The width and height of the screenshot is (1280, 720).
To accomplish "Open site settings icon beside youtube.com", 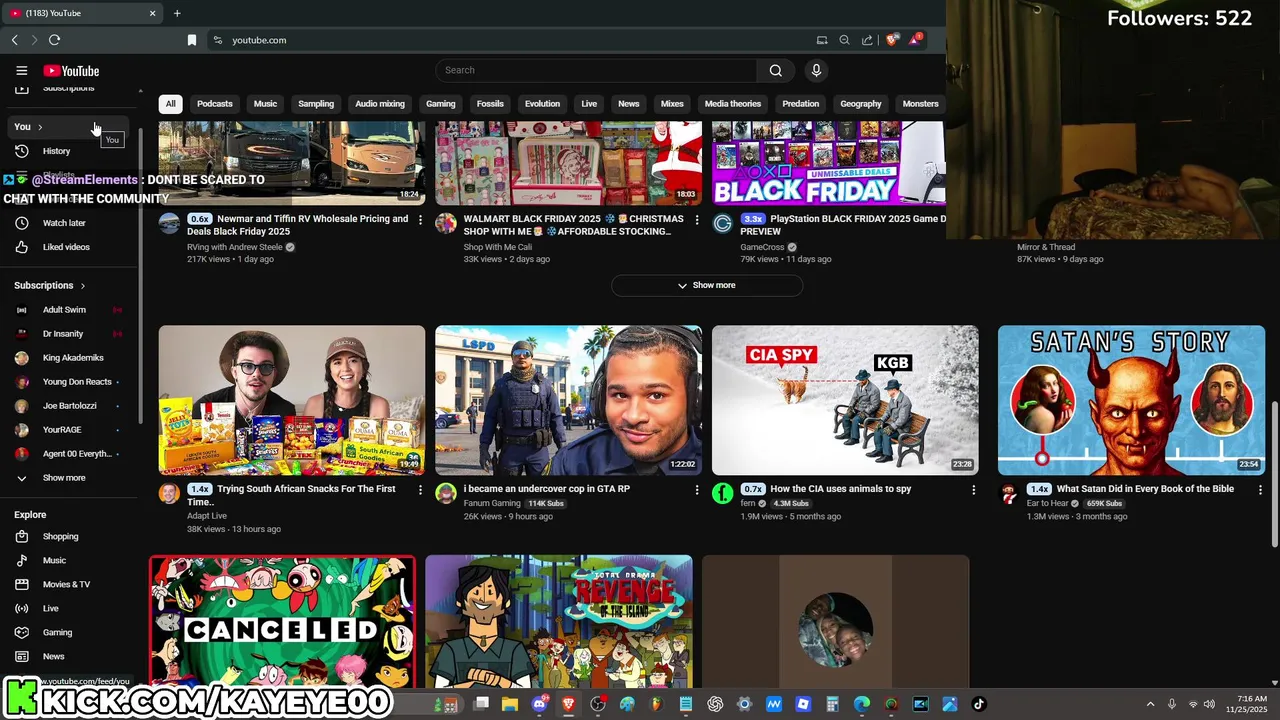I will 217,40.
